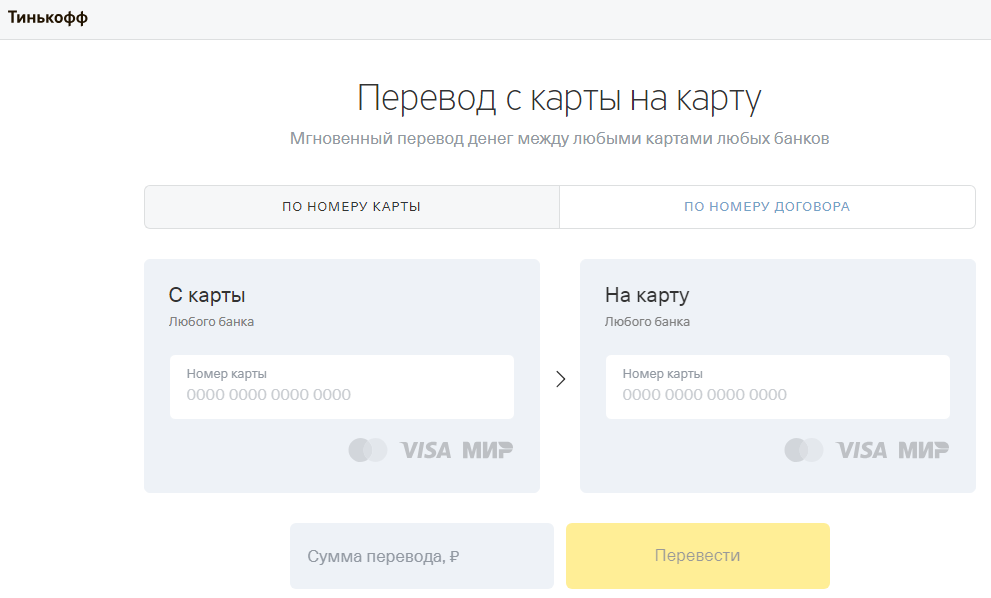
Task: Select the По номеру карты tab
Action: (x=351, y=207)
